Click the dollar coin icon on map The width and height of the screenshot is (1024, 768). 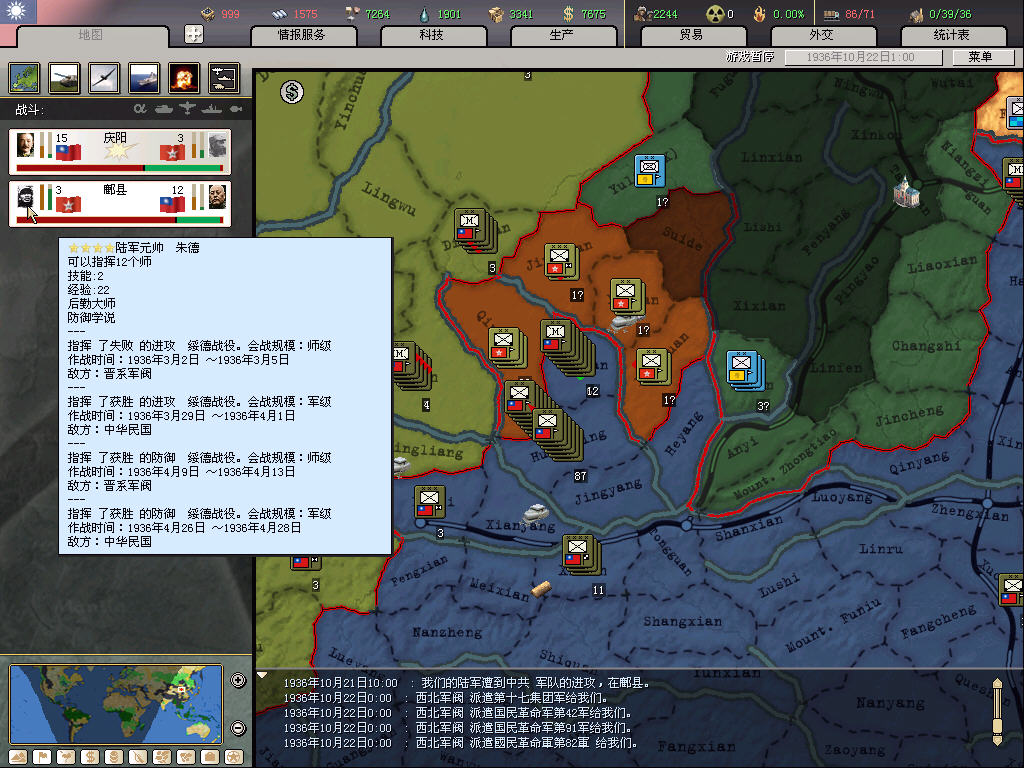click(292, 92)
